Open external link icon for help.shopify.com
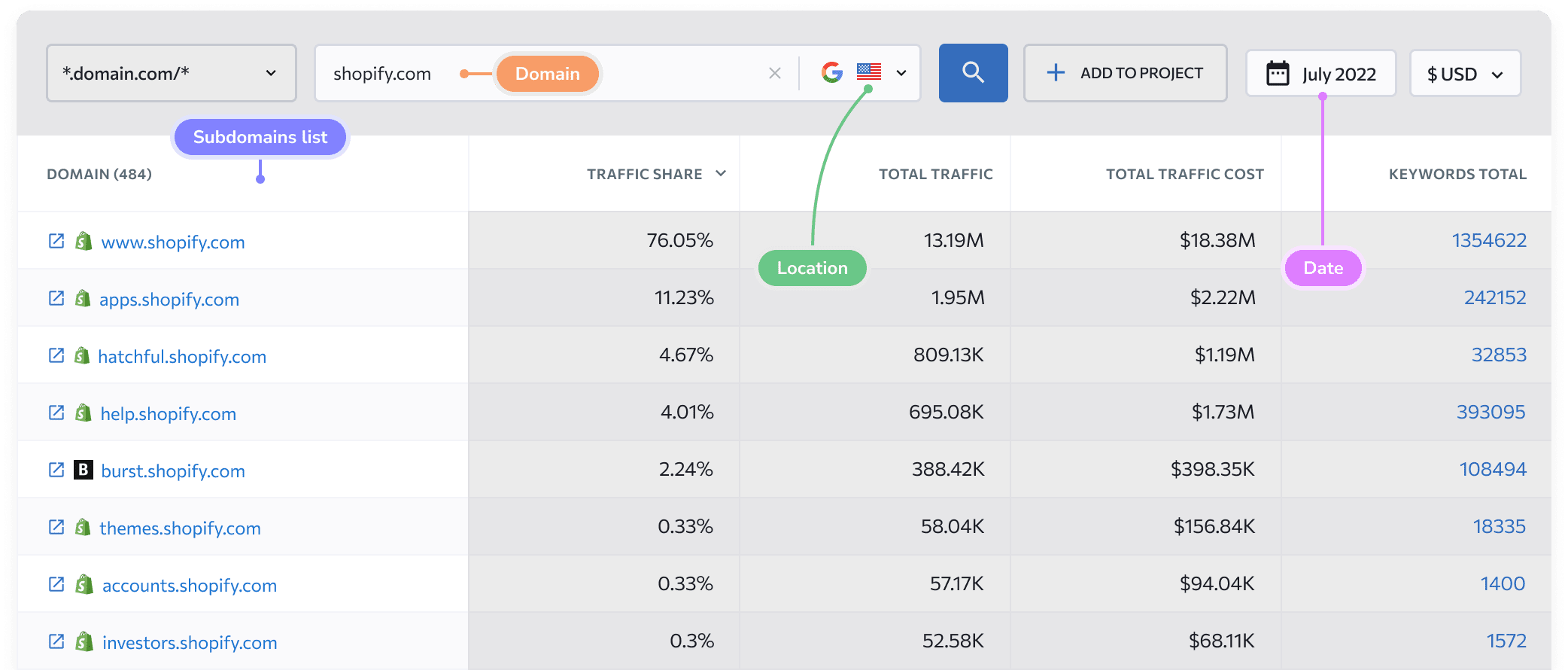1568x670 pixels. tap(56, 413)
